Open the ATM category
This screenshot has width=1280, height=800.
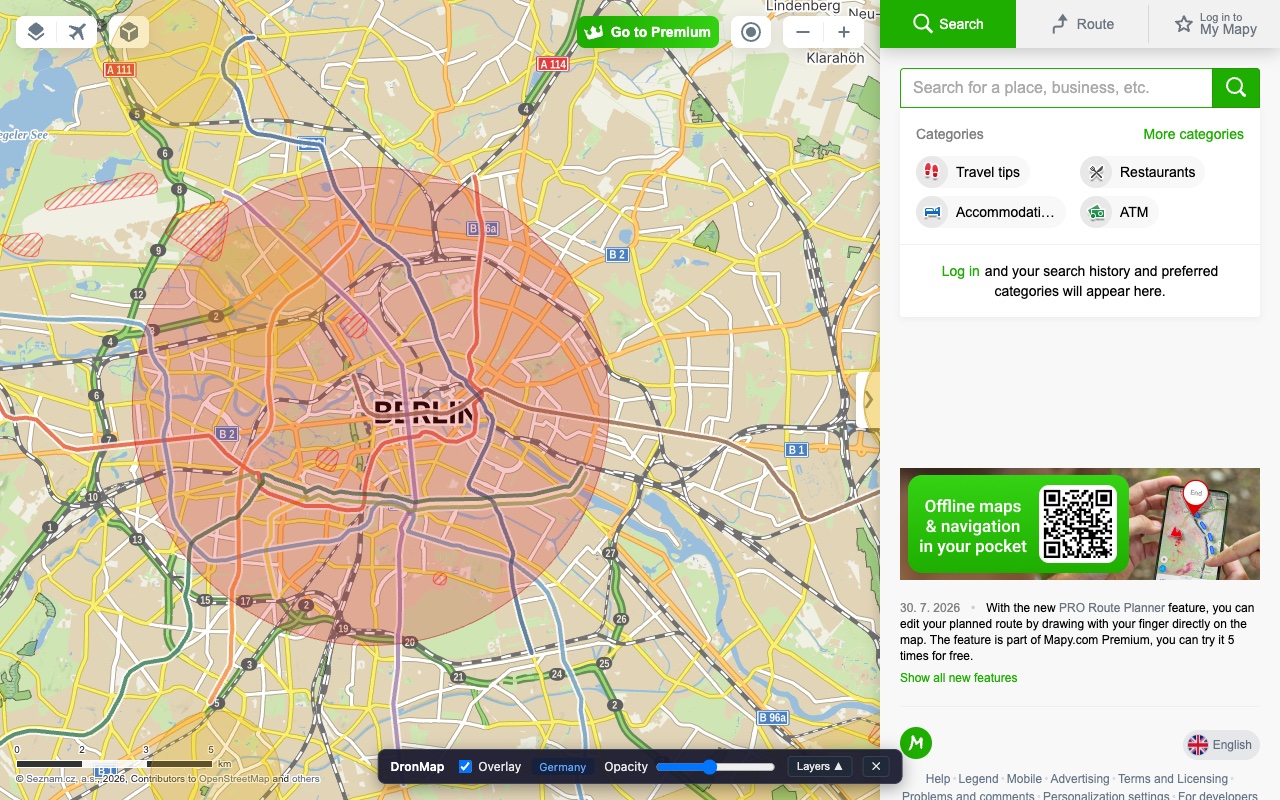pos(1119,212)
